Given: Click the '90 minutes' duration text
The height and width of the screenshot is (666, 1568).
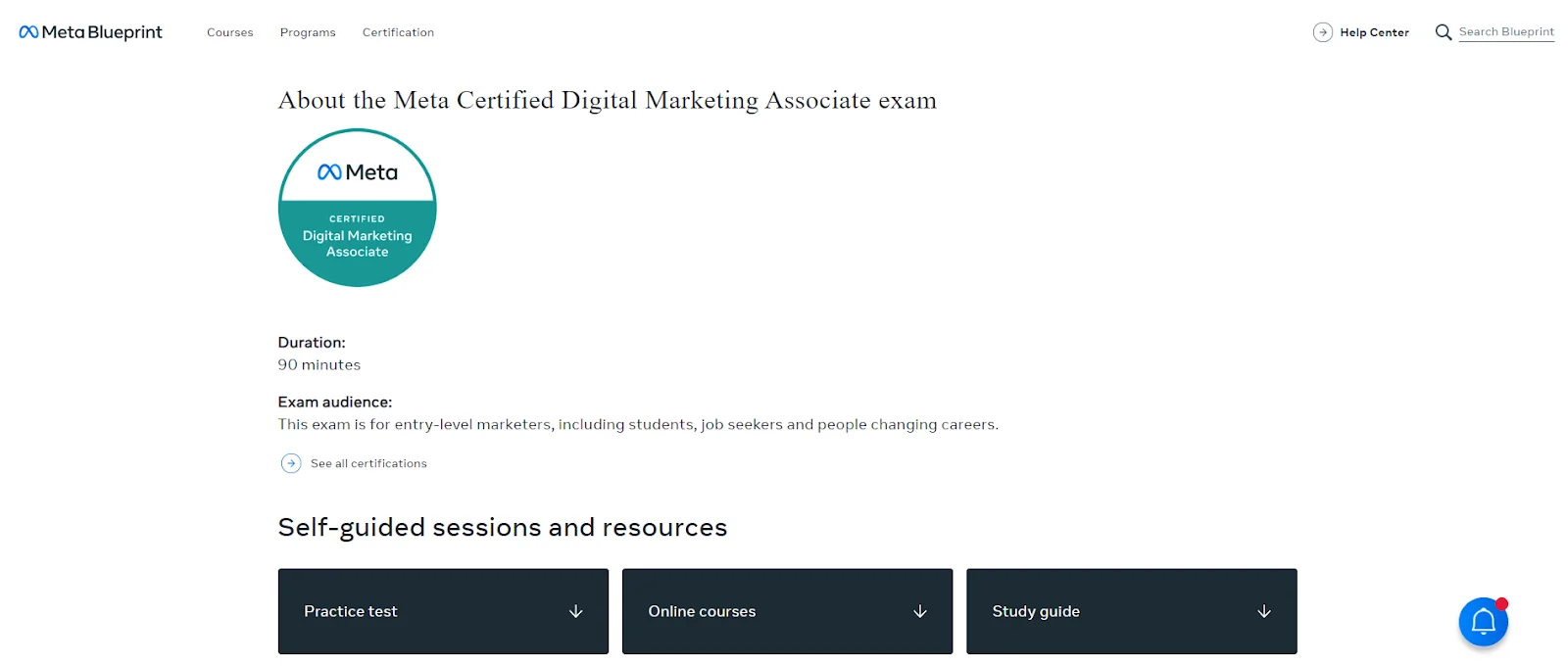Looking at the screenshot, I should point(319,364).
